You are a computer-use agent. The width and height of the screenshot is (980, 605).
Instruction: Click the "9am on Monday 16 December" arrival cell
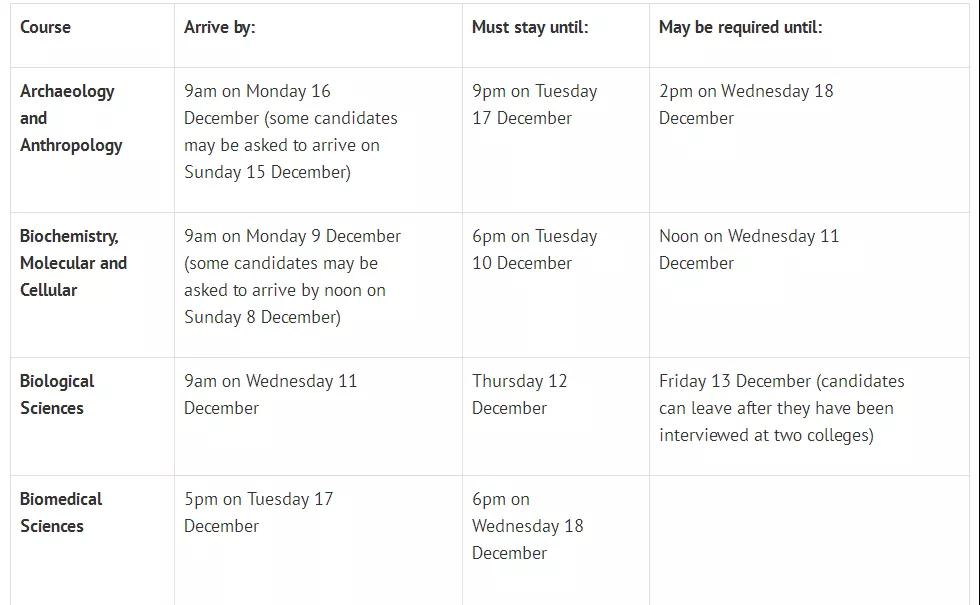[x=290, y=132]
